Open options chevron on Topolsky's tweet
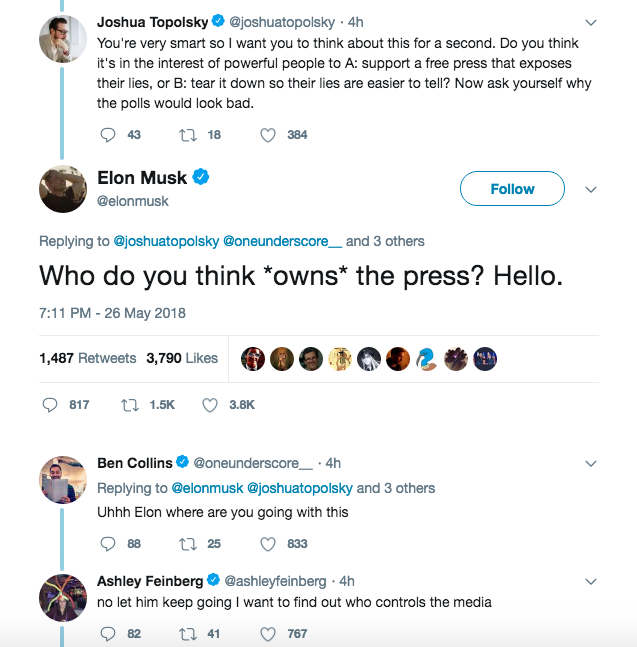637x647 pixels. [591, 21]
